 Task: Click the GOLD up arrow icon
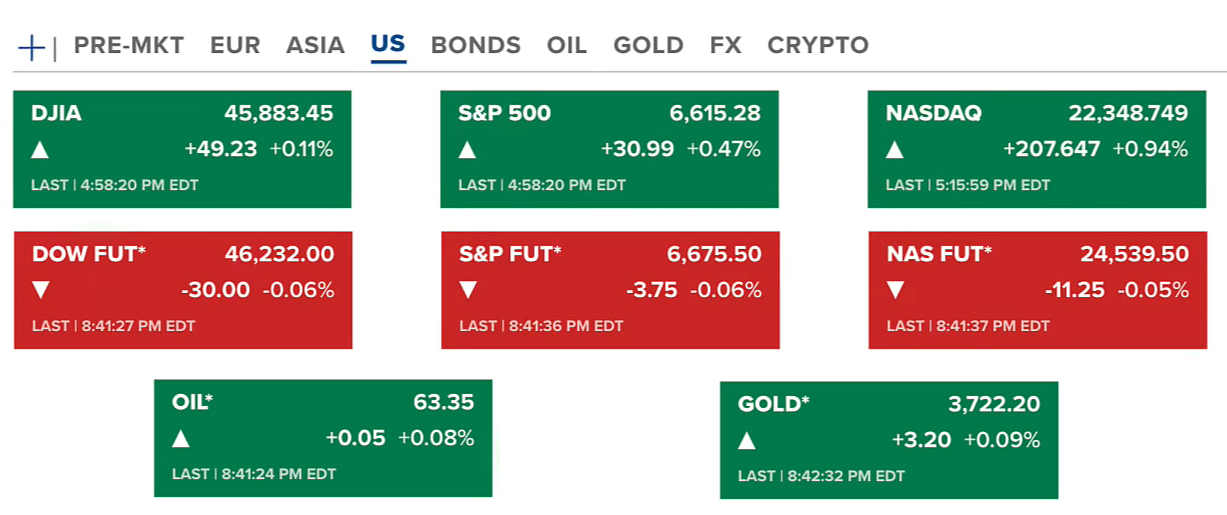(747, 440)
